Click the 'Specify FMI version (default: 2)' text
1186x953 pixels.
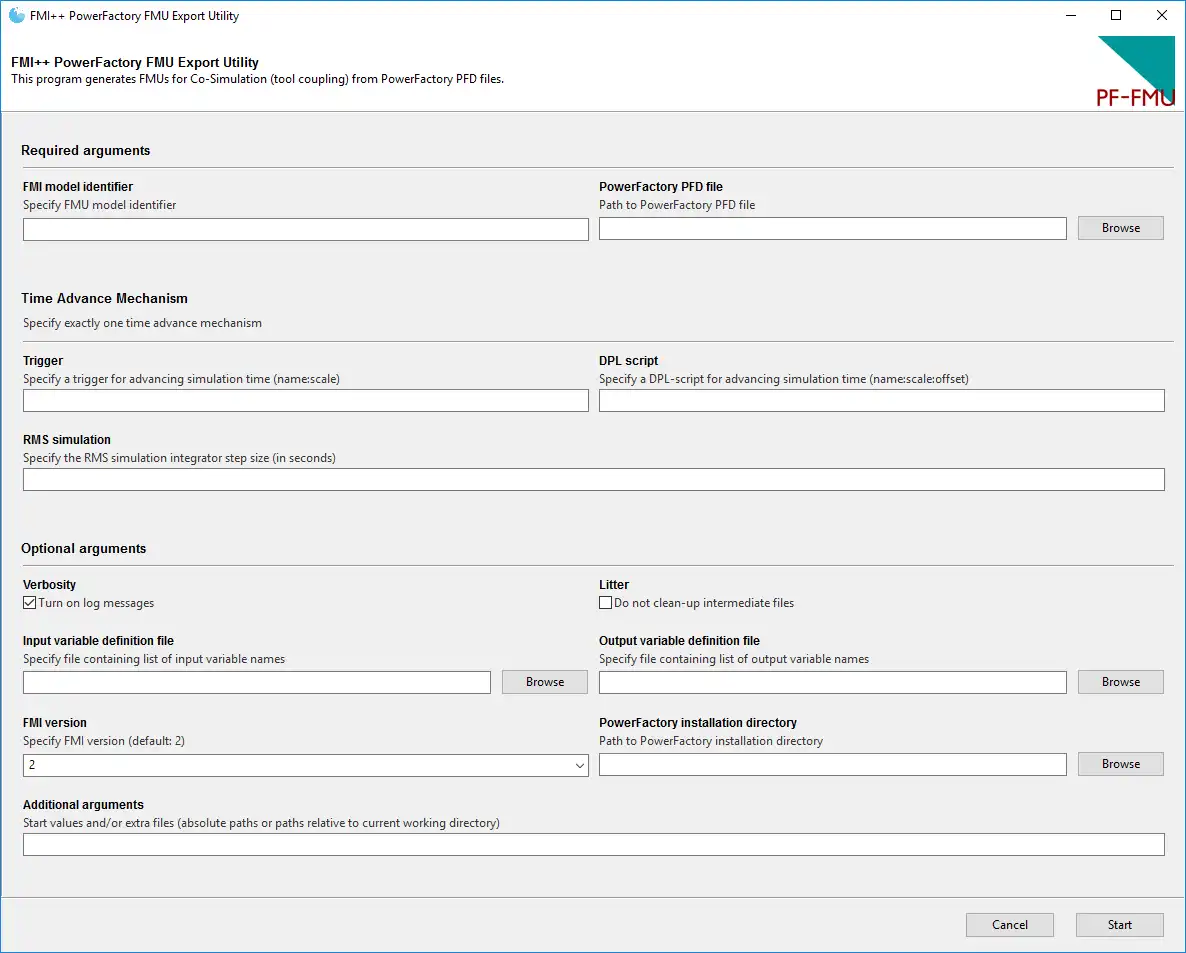click(x=104, y=741)
